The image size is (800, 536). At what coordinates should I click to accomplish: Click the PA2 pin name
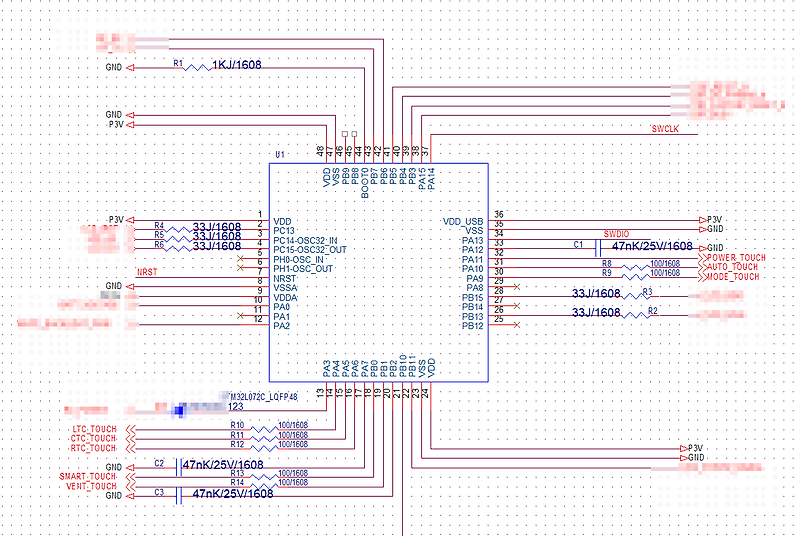coord(282,326)
